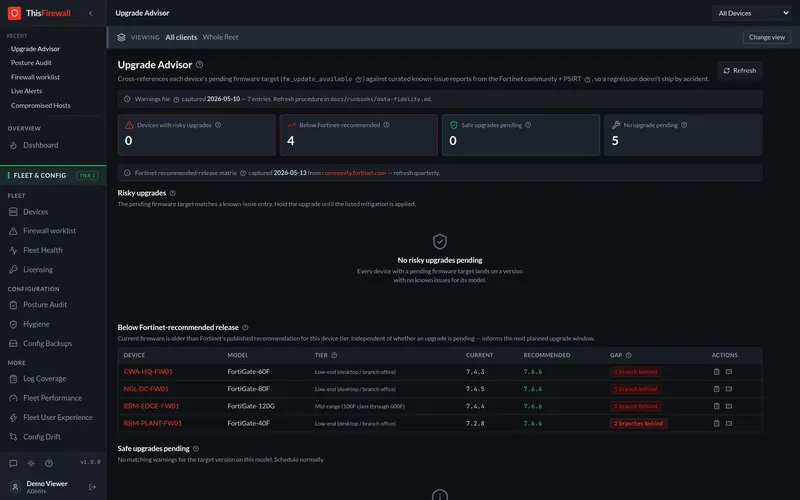800x500 pixels.
Task: Click the help icon in GAP column header
Action: [x=629, y=355]
